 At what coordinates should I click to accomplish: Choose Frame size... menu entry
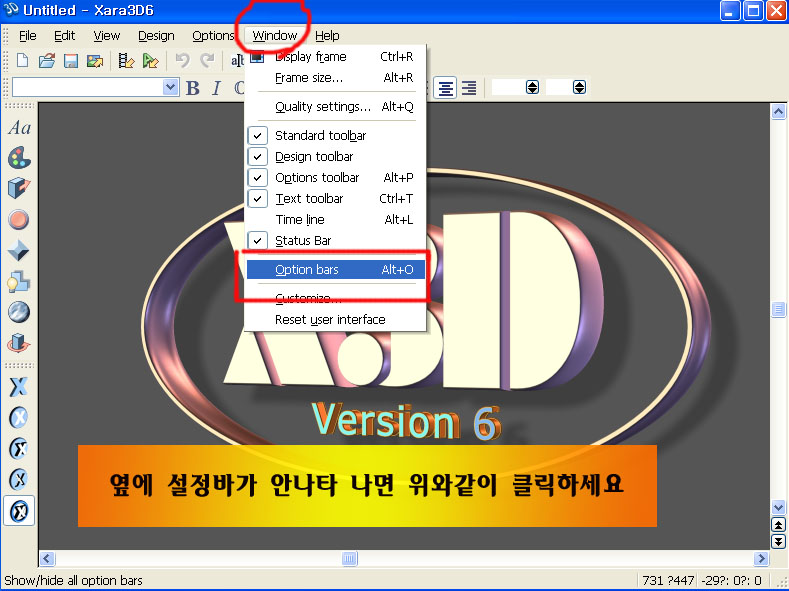coord(335,78)
